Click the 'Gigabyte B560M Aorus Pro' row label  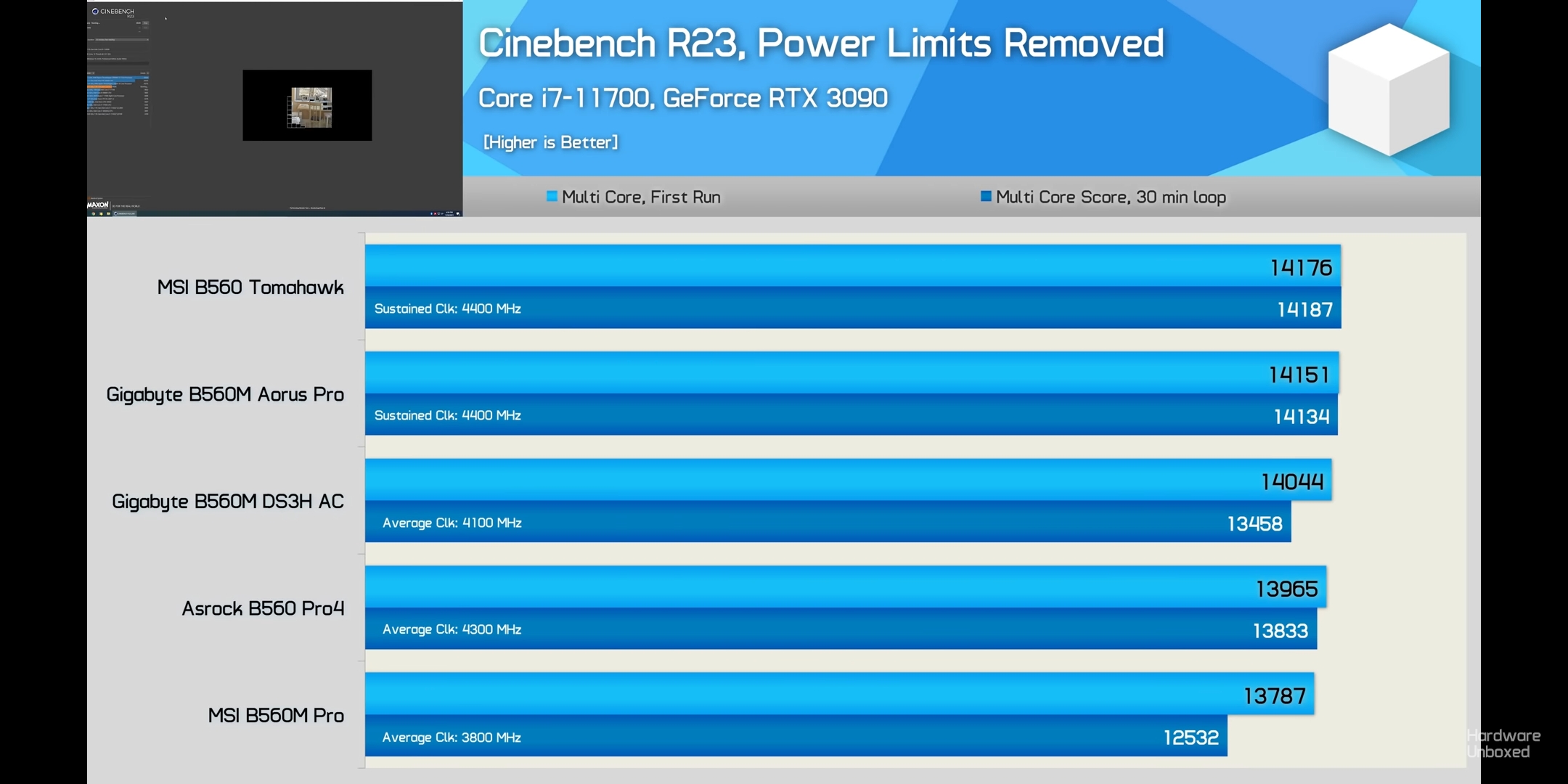(x=225, y=395)
